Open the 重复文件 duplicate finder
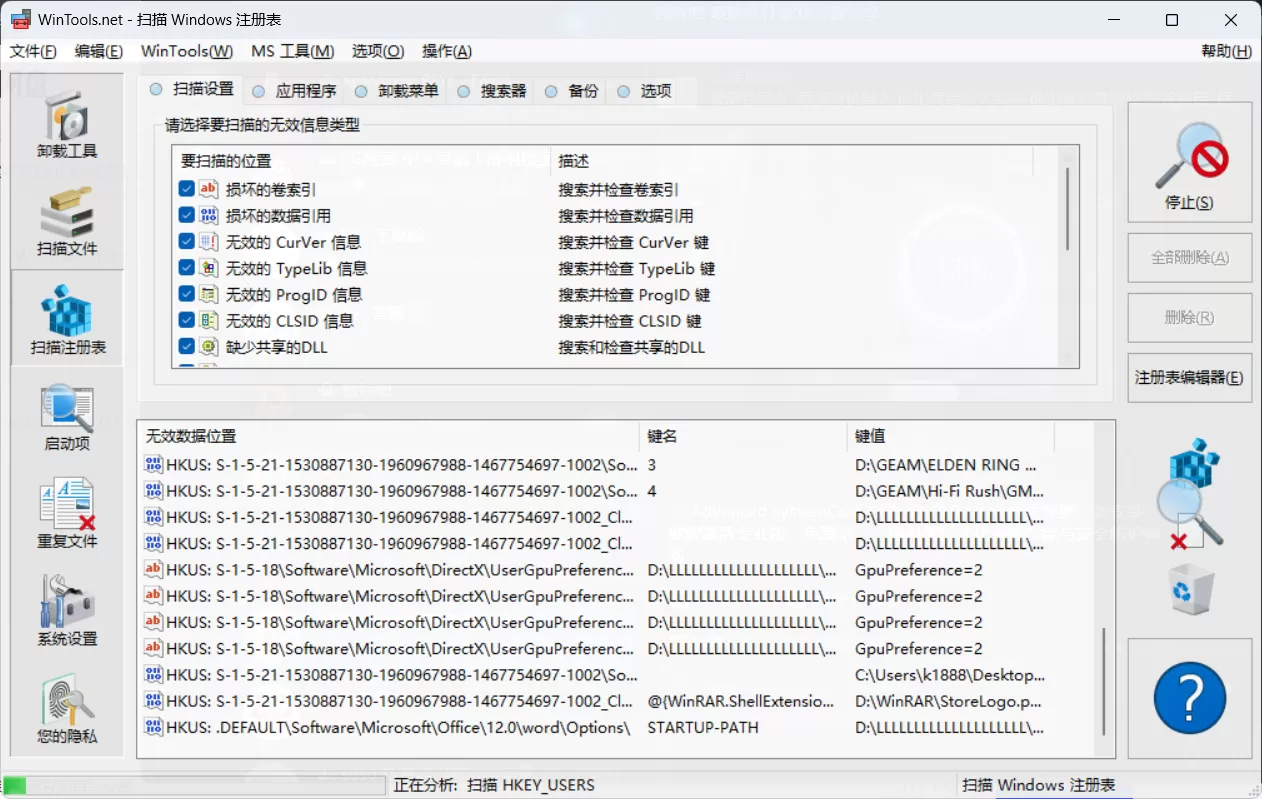The image size is (1262, 799). (x=66, y=513)
